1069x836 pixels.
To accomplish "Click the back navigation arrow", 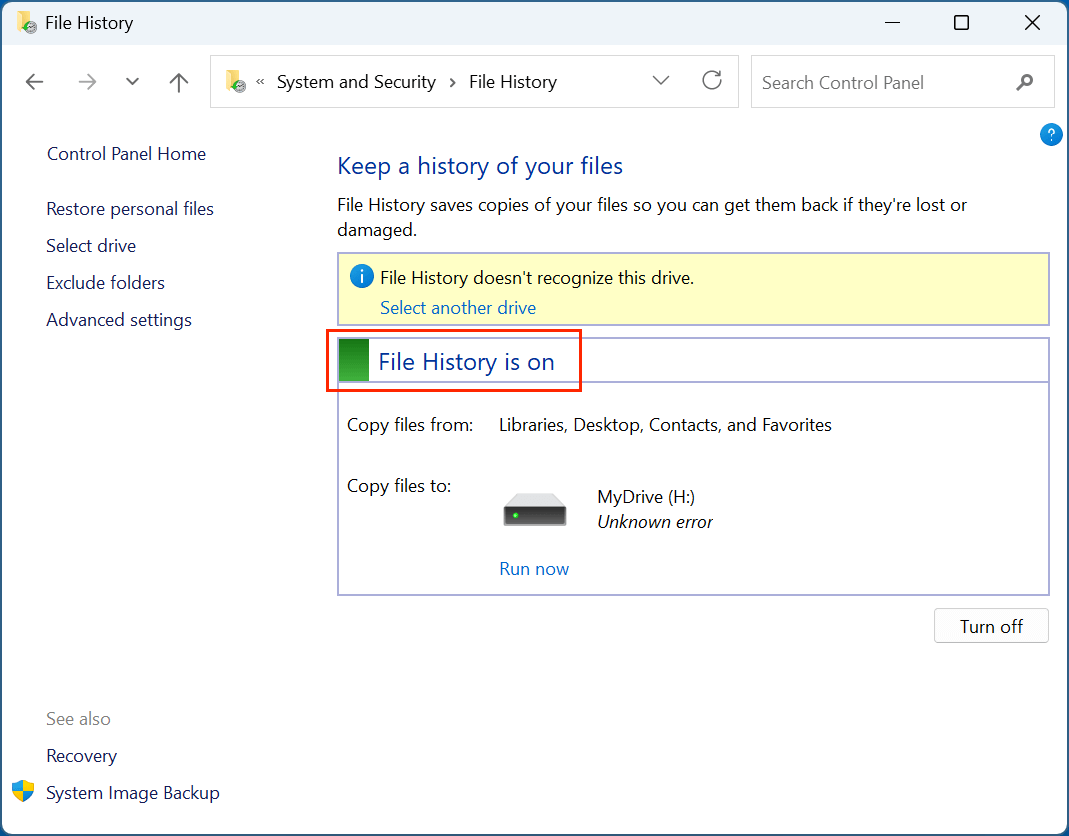I will pyautogui.click(x=35, y=82).
